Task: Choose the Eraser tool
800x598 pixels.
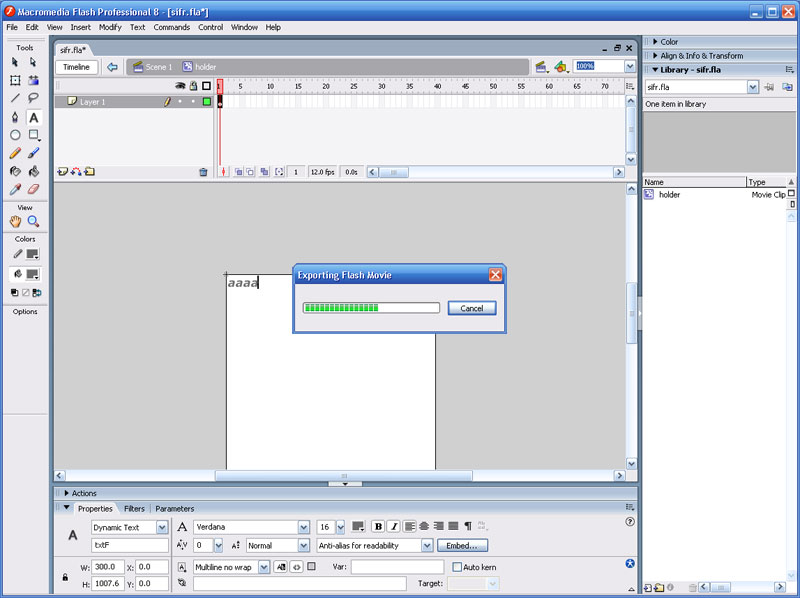Action: click(33, 189)
